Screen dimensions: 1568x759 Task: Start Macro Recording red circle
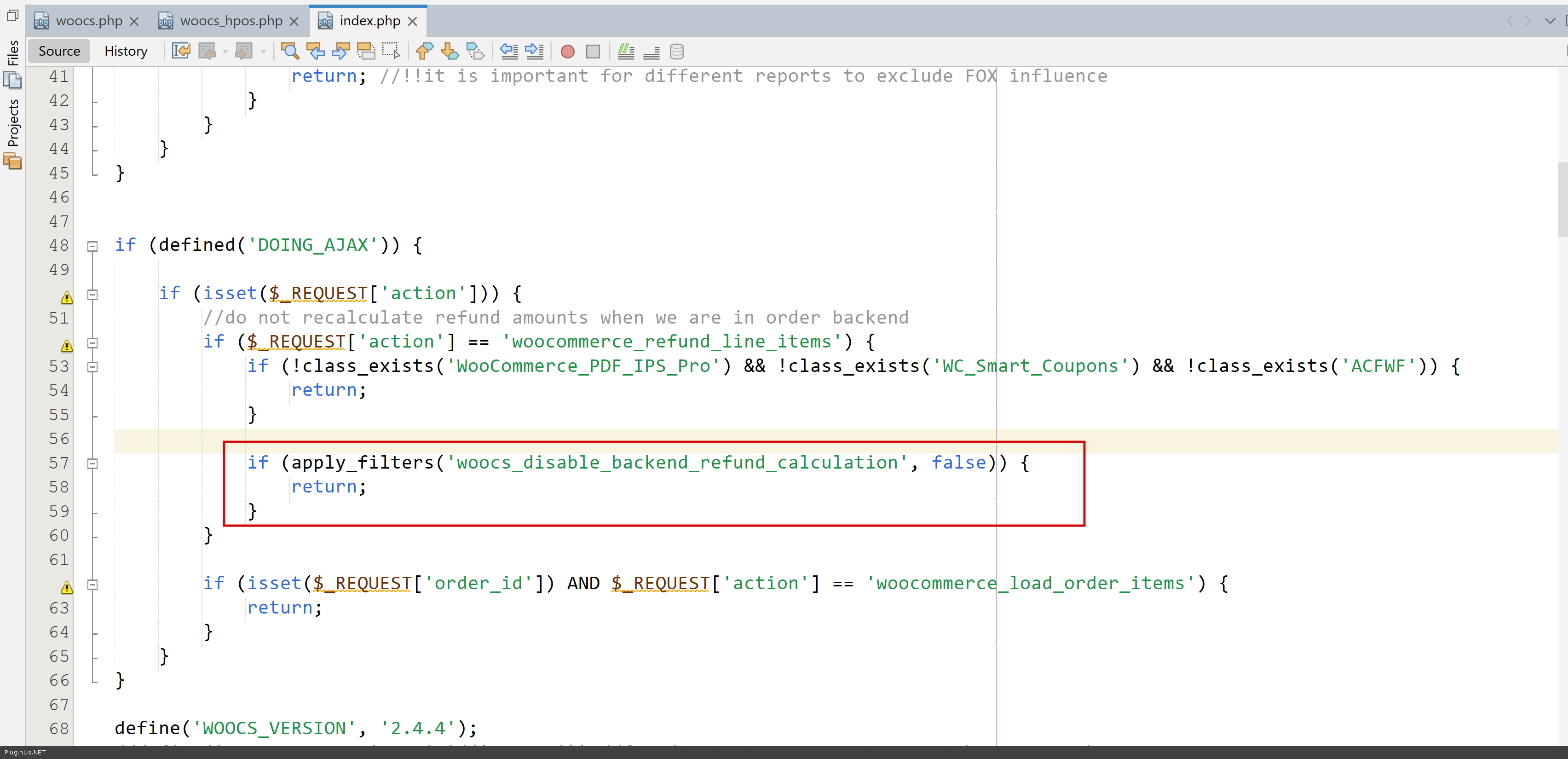[567, 52]
